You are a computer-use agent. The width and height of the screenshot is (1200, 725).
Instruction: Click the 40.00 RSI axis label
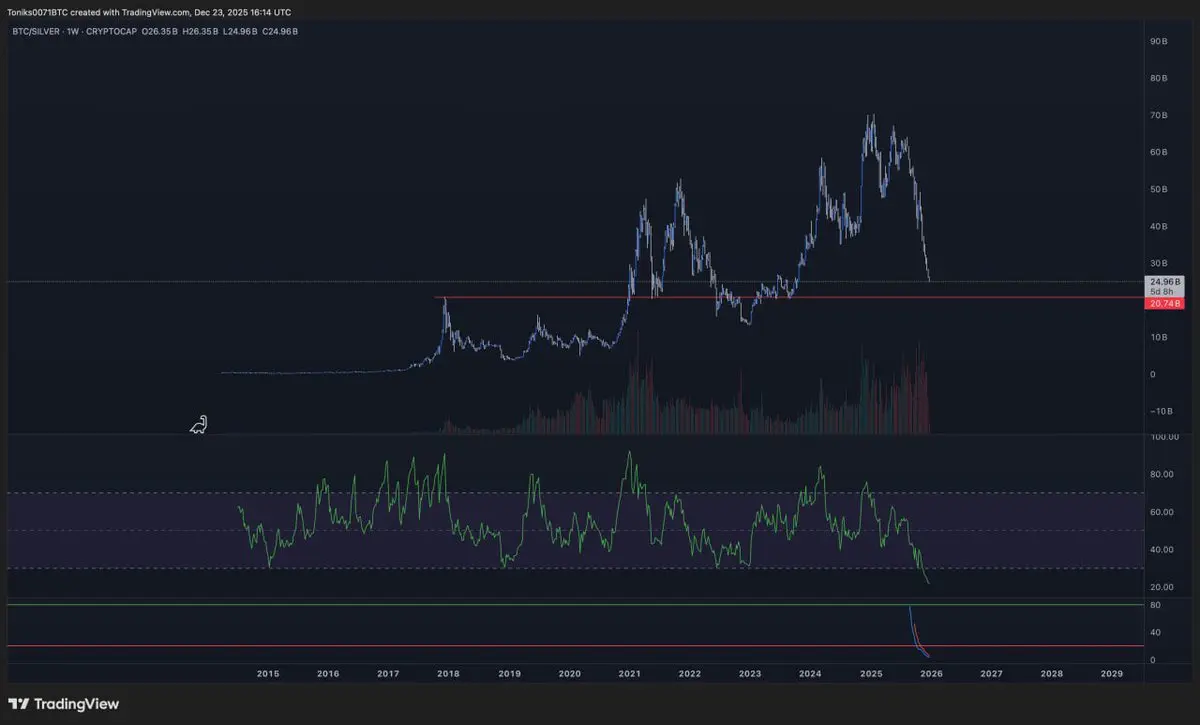pyautogui.click(x=1163, y=549)
